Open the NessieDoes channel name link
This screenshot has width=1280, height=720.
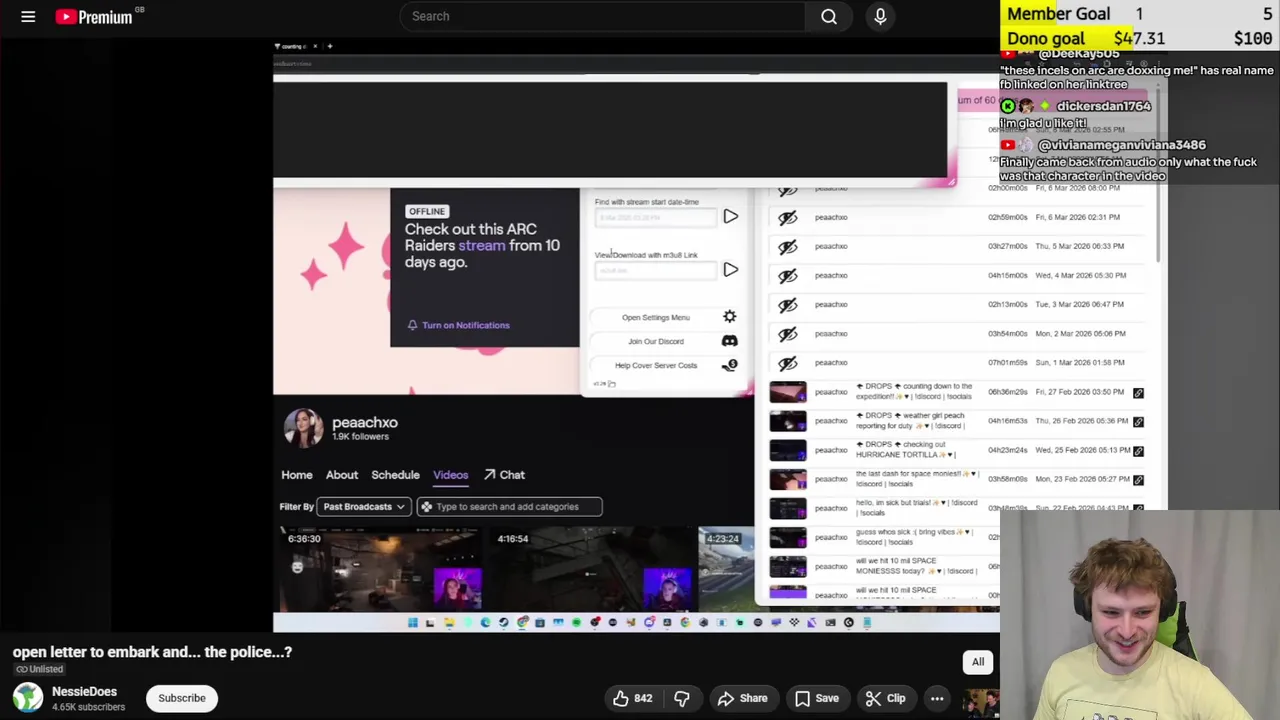[x=84, y=691]
